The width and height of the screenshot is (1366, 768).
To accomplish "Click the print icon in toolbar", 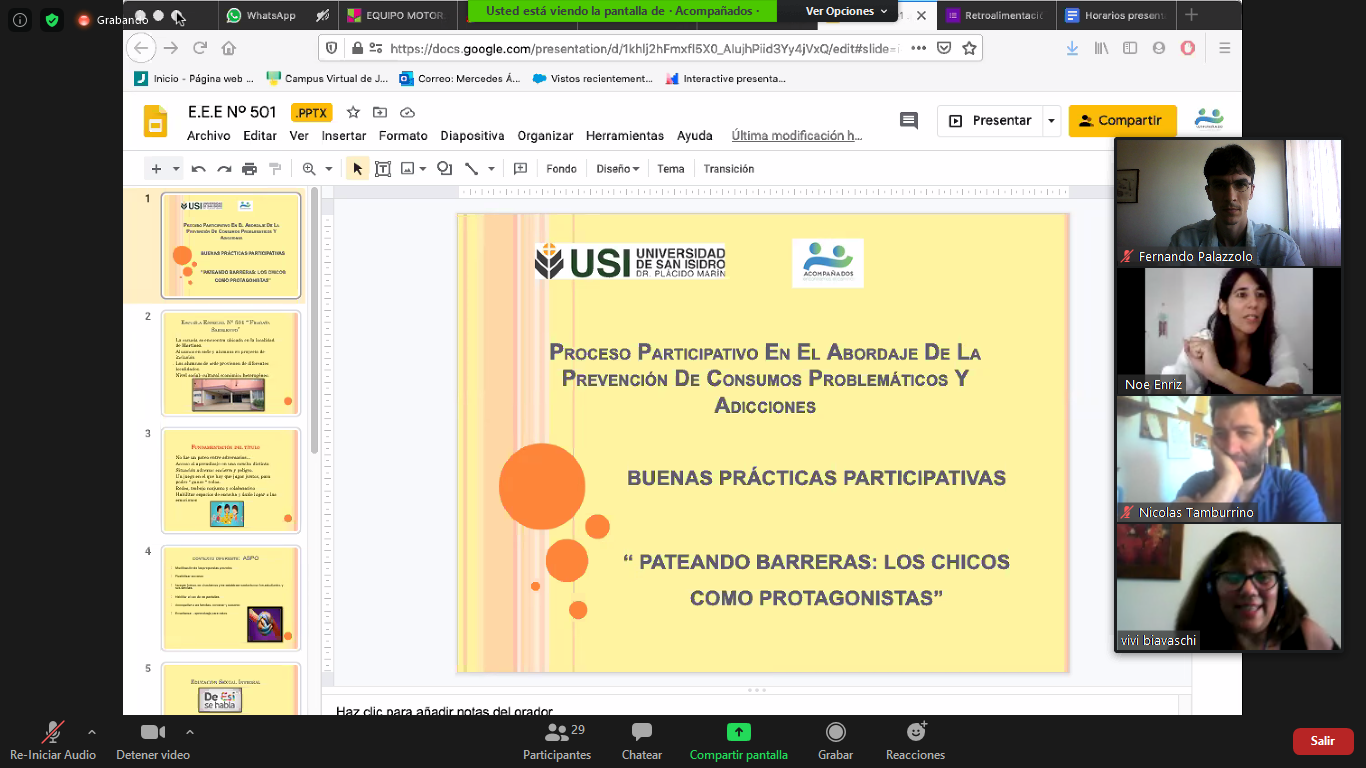I will (249, 169).
